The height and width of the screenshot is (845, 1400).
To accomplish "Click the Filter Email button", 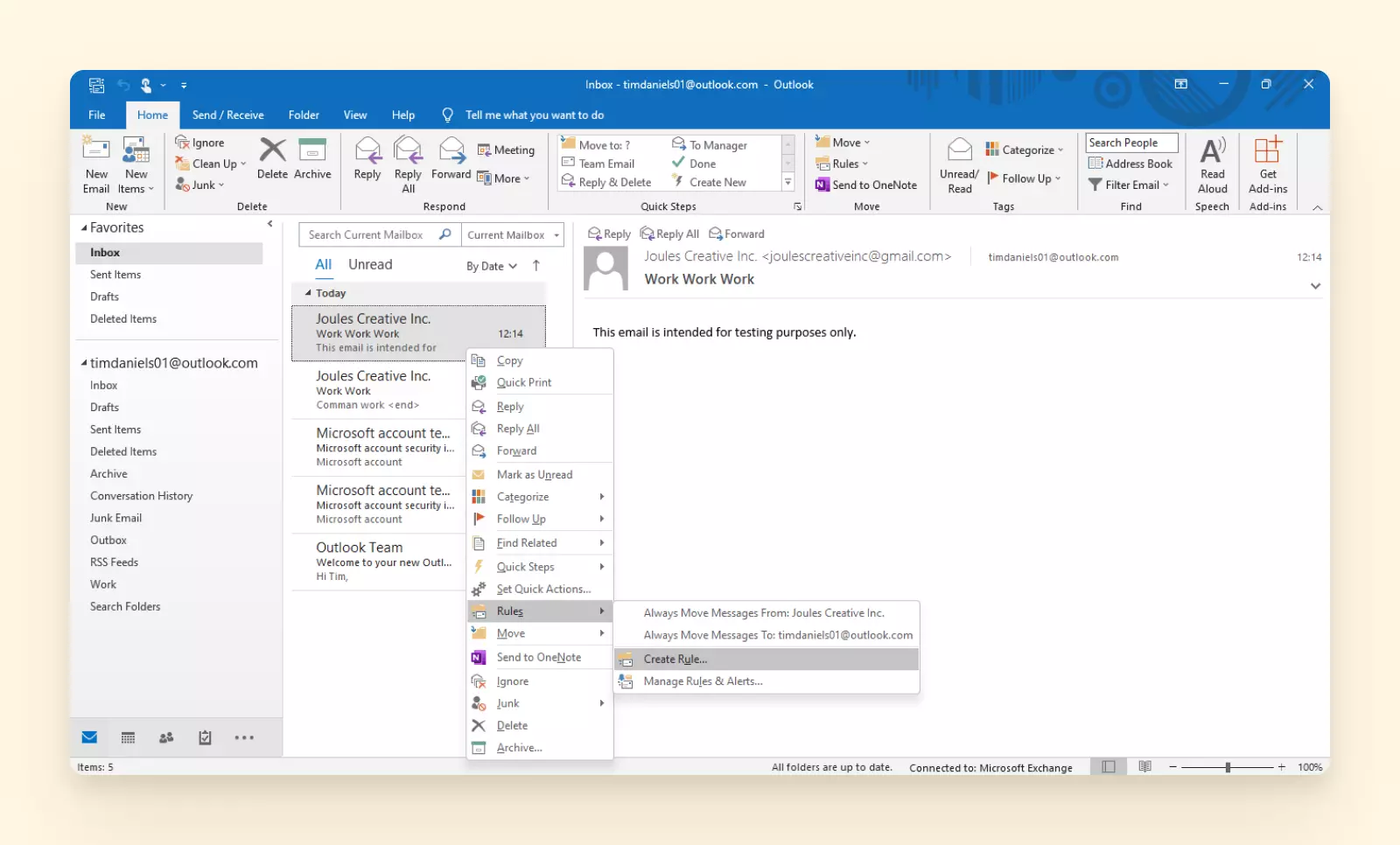I will [x=1129, y=185].
